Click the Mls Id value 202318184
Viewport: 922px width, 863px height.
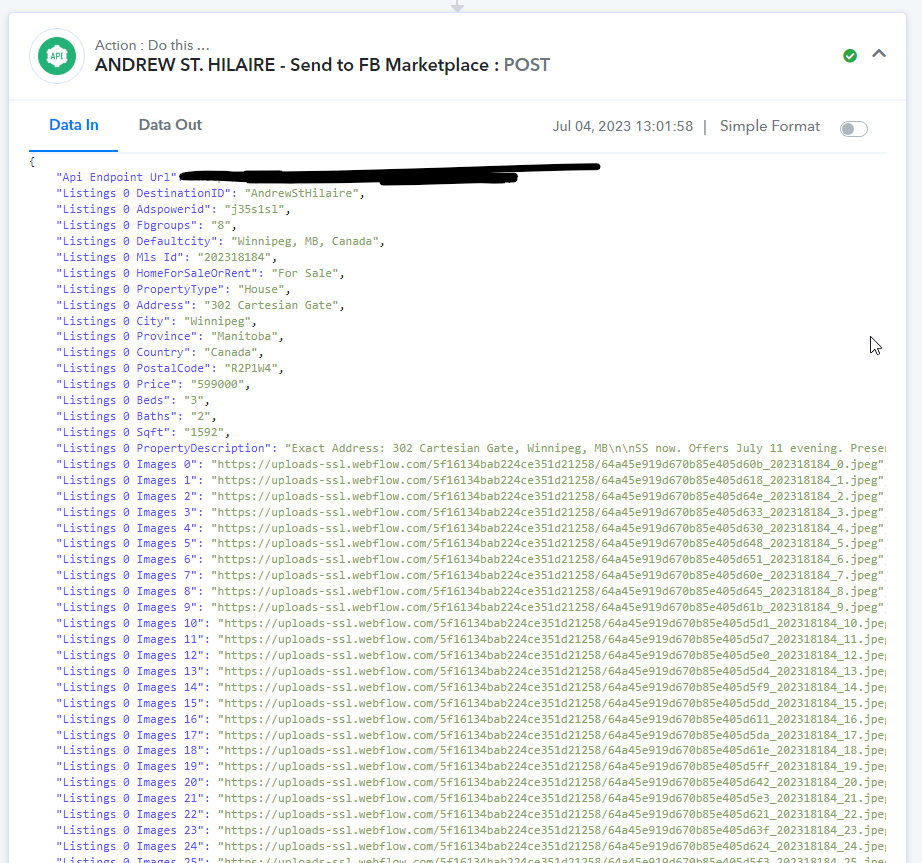(234, 257)
